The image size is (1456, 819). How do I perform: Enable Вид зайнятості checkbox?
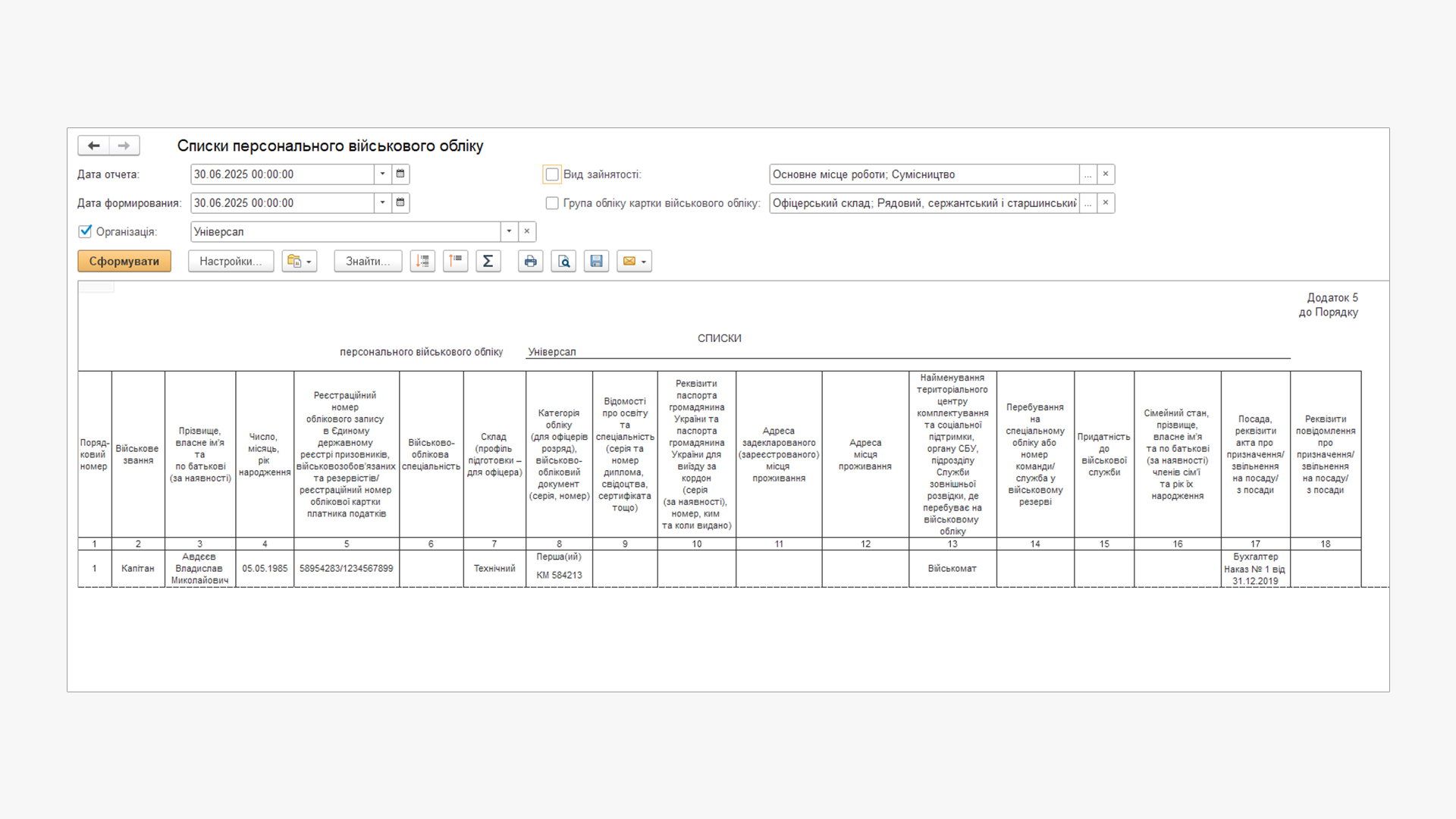point(552,174)
